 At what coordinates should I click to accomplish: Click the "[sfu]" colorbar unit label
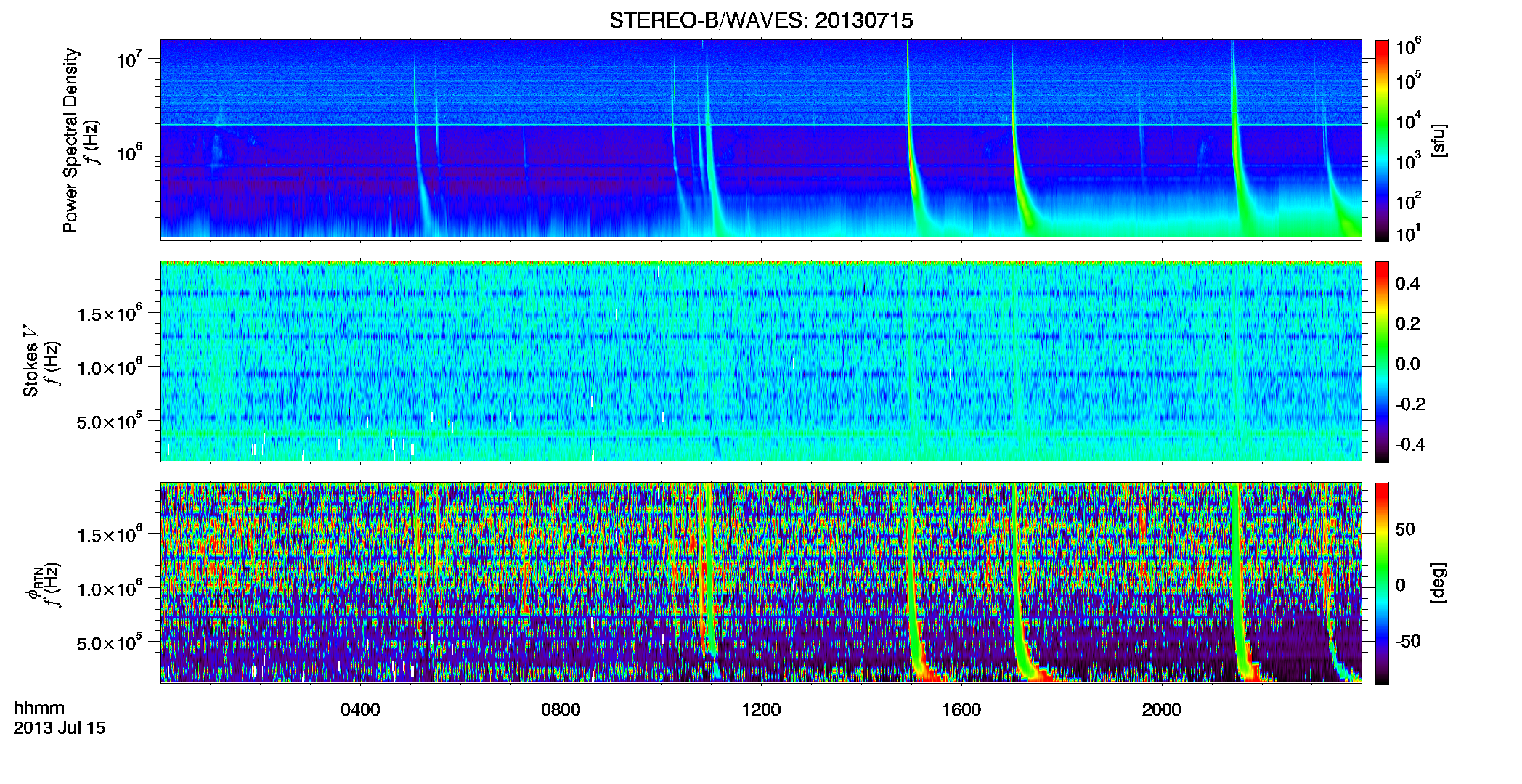click(1438, 140)
